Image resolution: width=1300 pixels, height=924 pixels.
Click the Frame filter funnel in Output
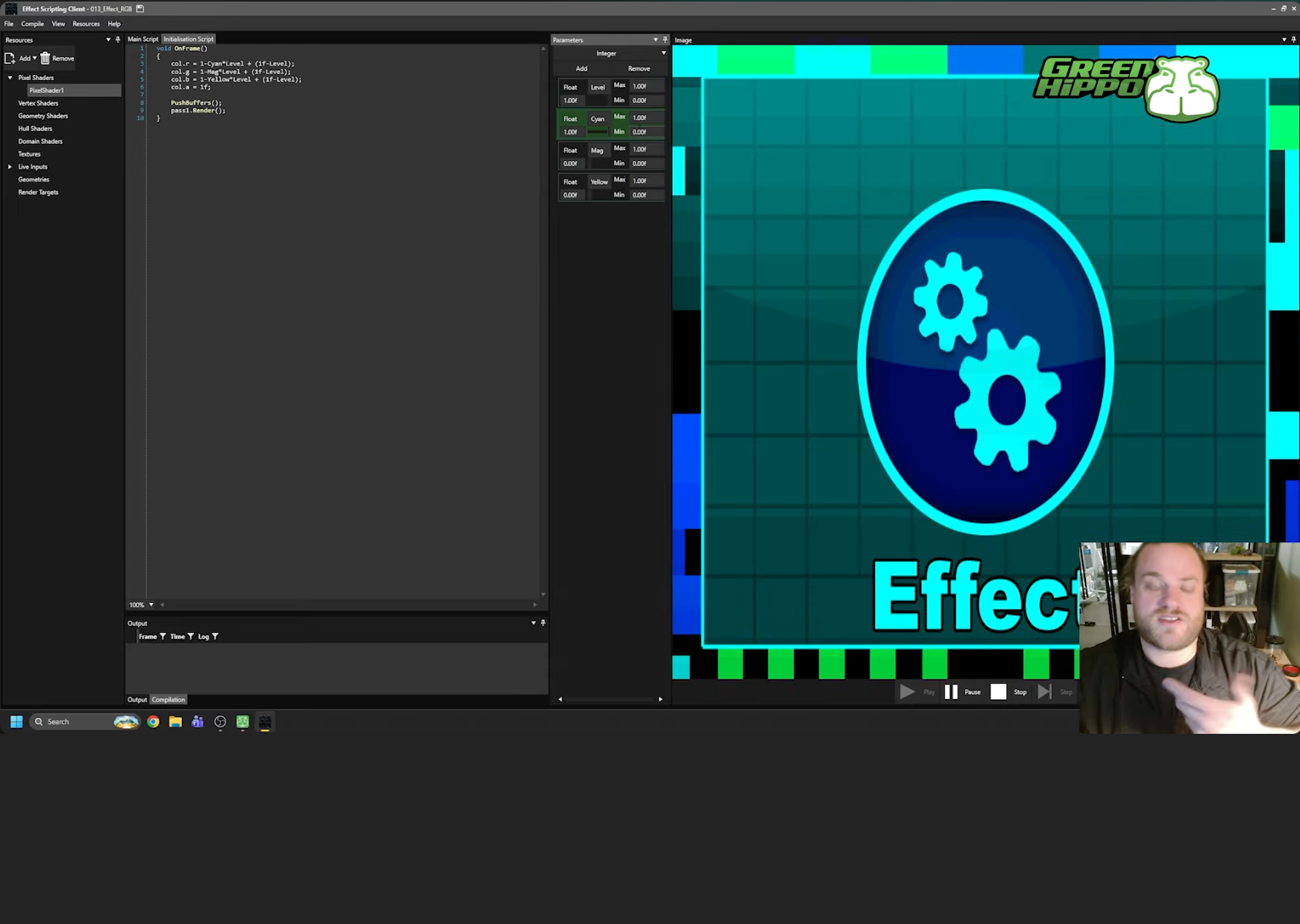pos(162,636)
